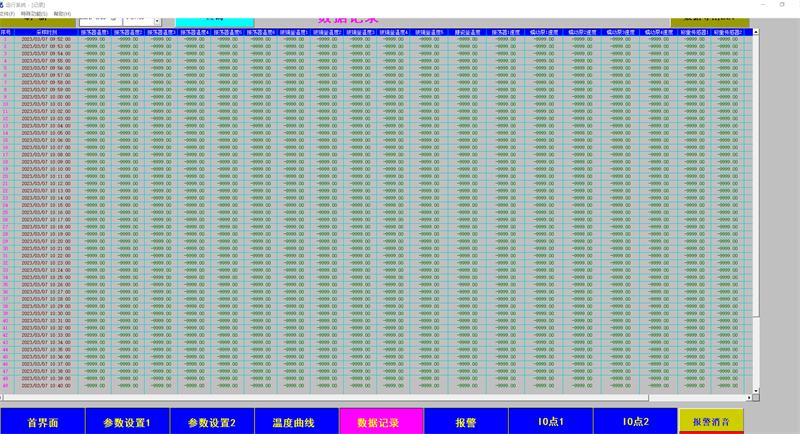Go to 参数设置1 page
800x434 pixels.
point(127,422)
